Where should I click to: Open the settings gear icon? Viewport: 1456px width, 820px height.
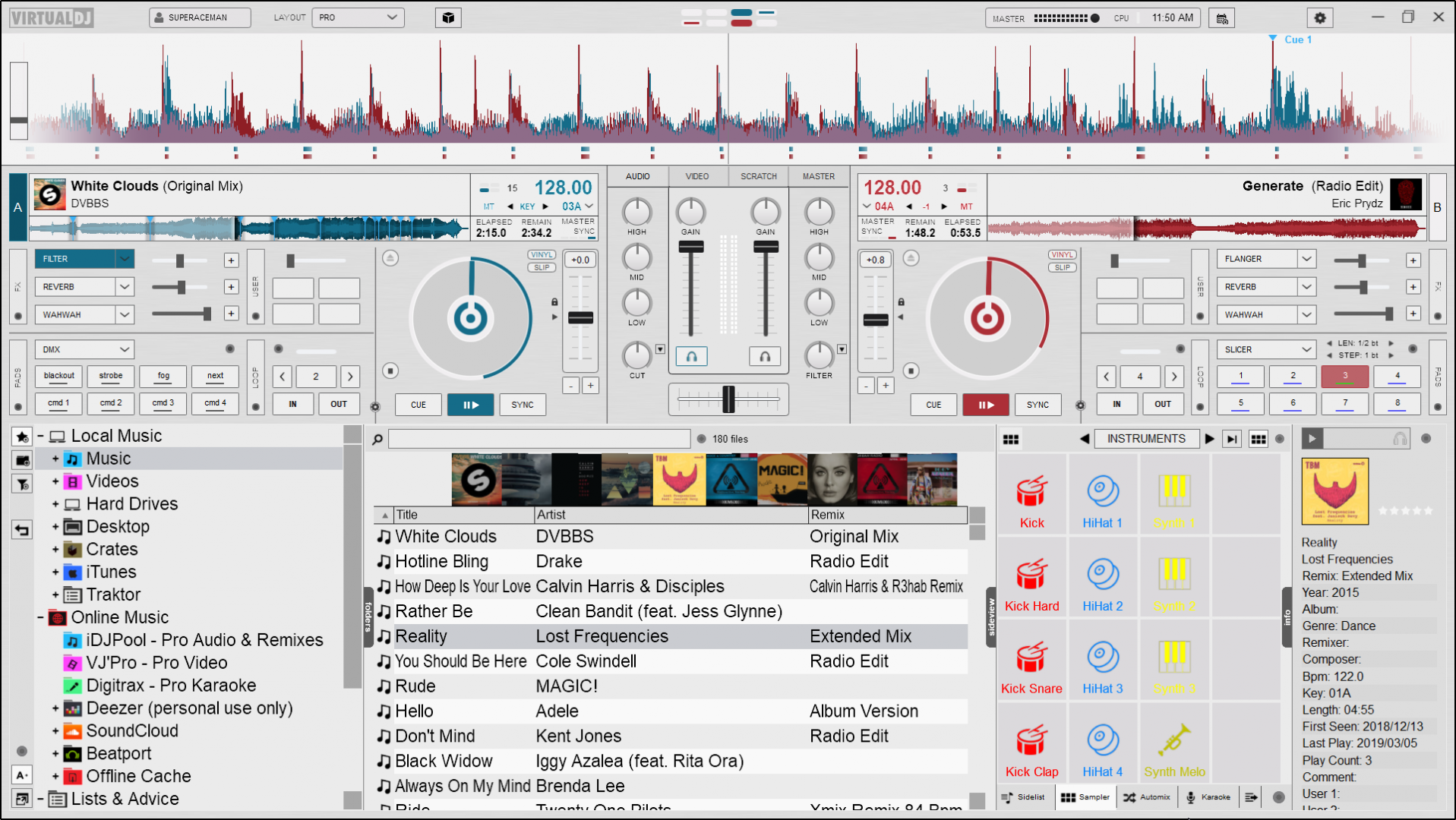click(1320, 17)
